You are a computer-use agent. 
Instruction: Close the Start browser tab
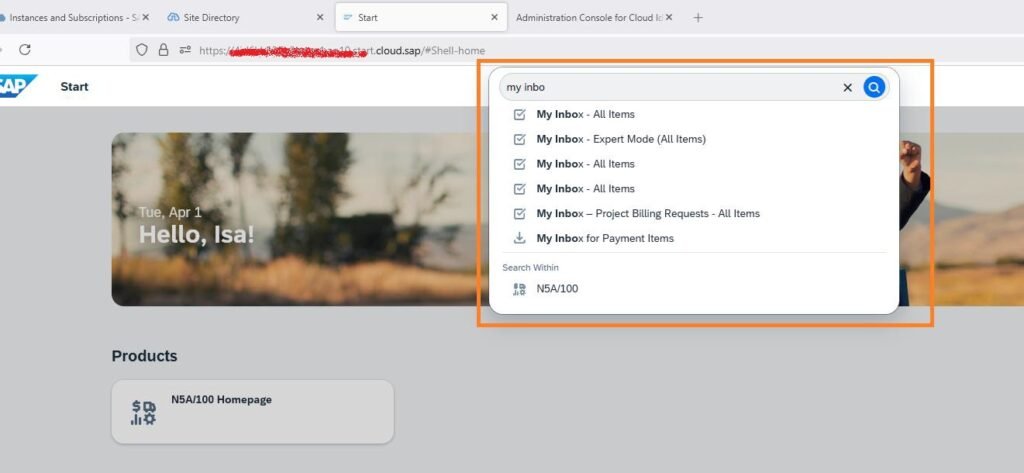pyautogui.click(x=494, y=17)
